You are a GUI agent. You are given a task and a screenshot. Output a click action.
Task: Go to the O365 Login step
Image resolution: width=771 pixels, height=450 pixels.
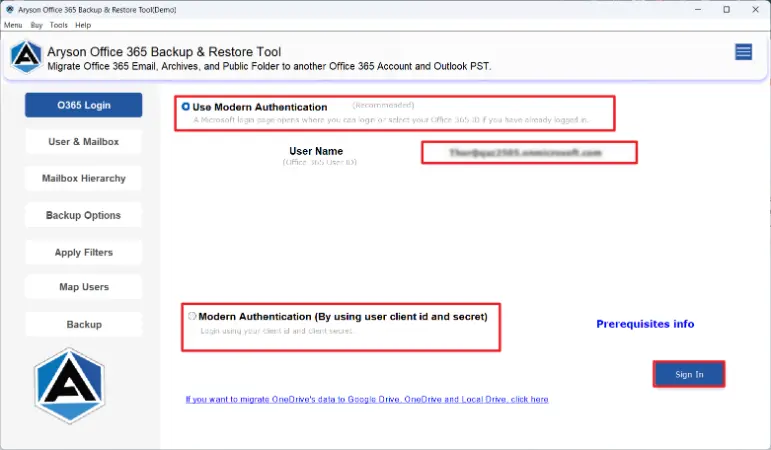click(x=84, y=105)
